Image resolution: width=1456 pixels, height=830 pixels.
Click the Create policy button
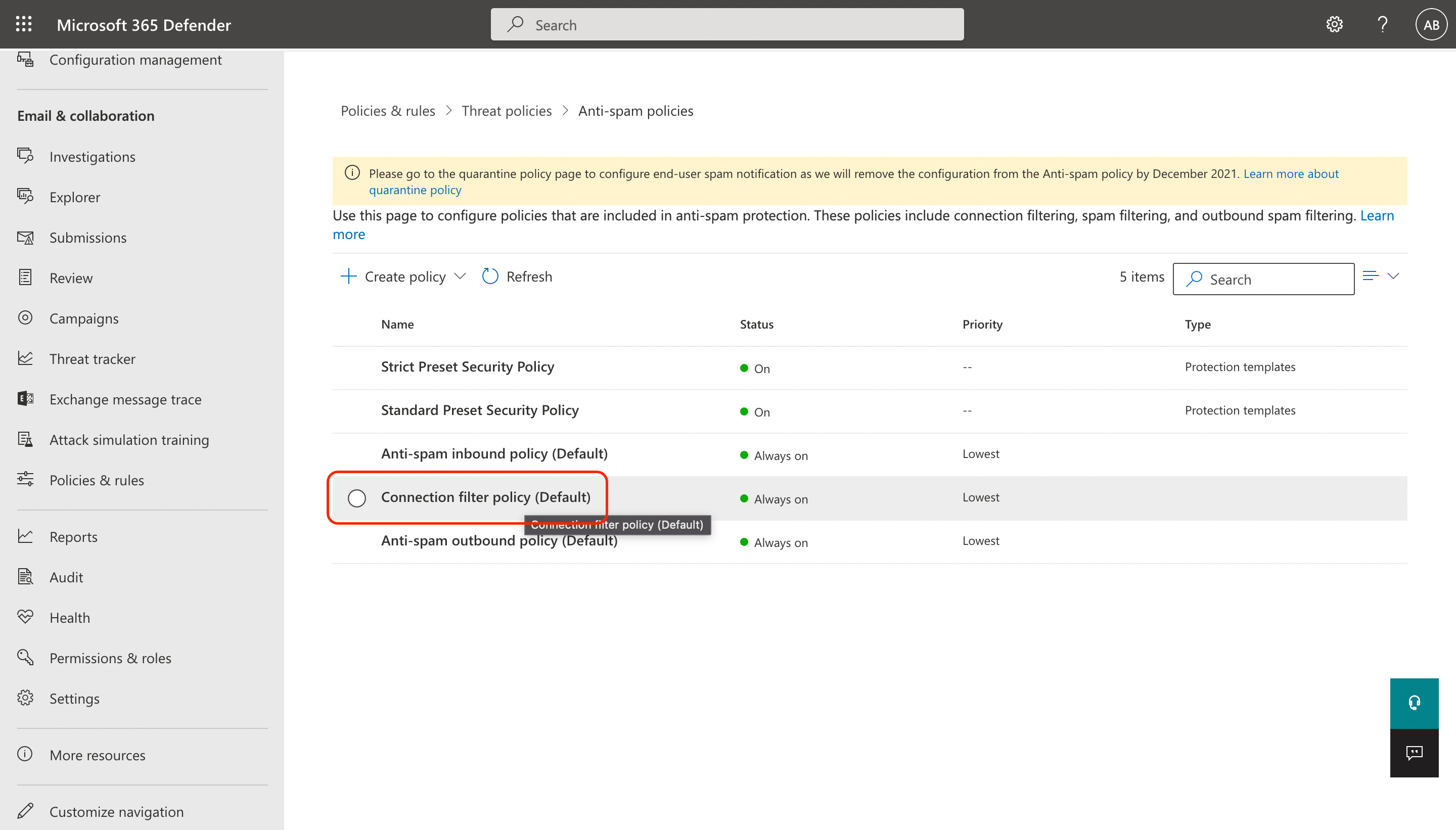tap(402, 276)
